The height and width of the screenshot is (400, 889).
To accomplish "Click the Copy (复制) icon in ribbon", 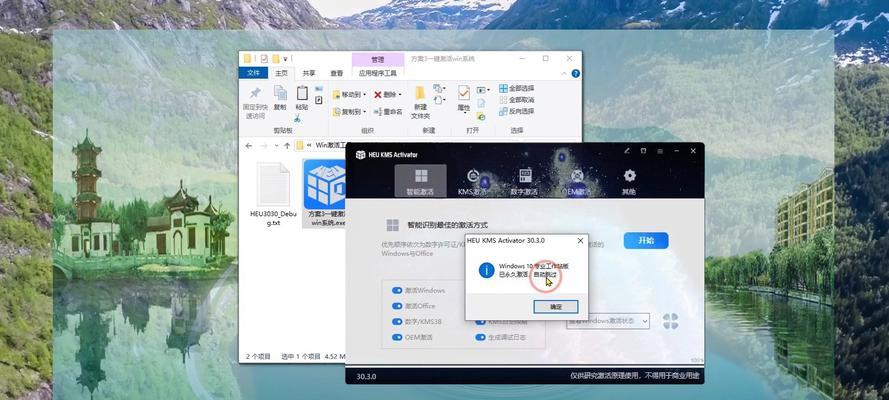I will pyautogui.click(x=280, y=93).
